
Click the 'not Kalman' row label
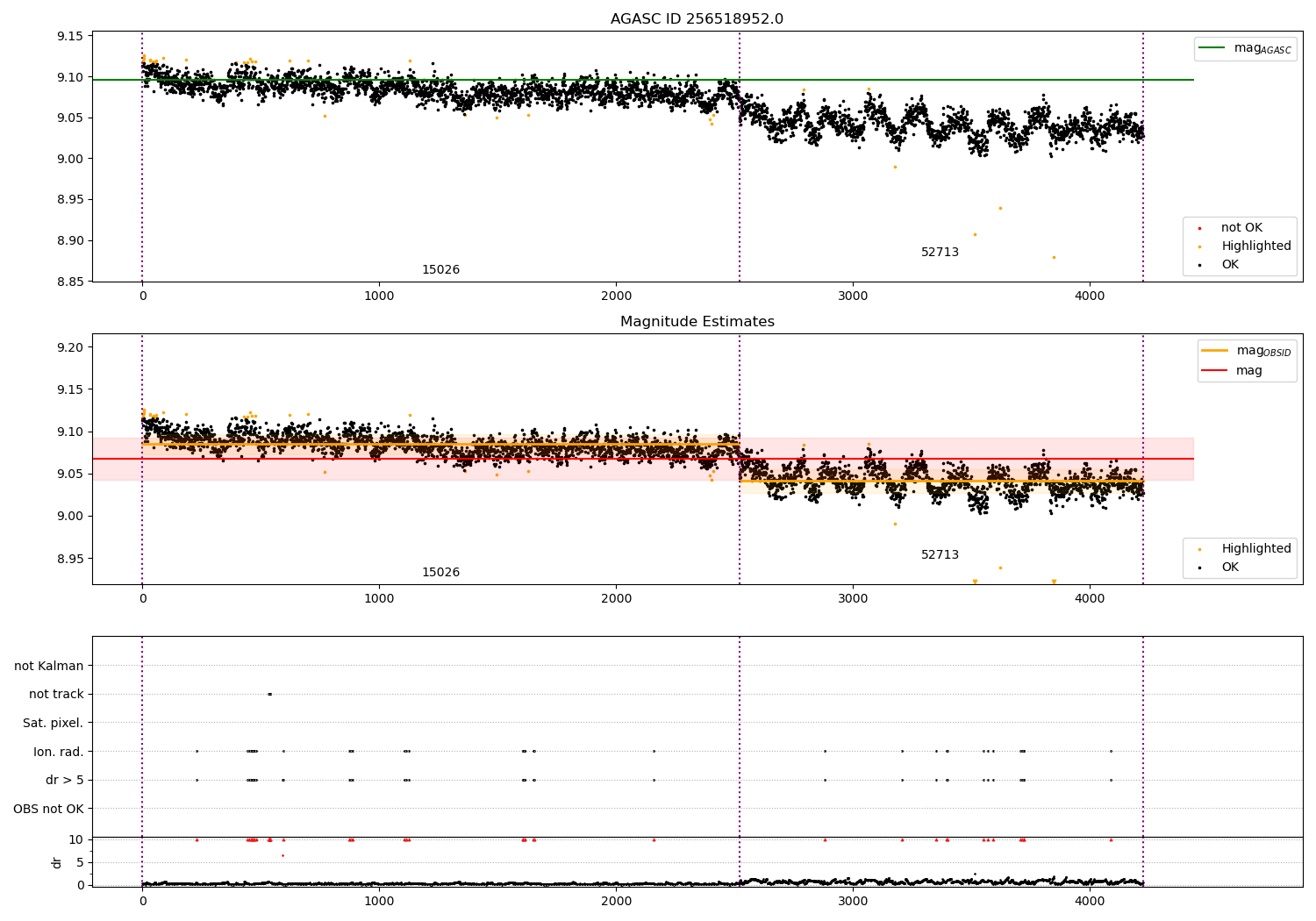tap(49, 666)
